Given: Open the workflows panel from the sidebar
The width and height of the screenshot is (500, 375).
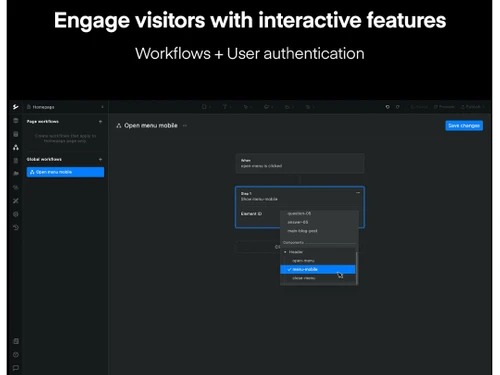Looking at the screenshot, I should pyautogui.click(x=16, y=147).
